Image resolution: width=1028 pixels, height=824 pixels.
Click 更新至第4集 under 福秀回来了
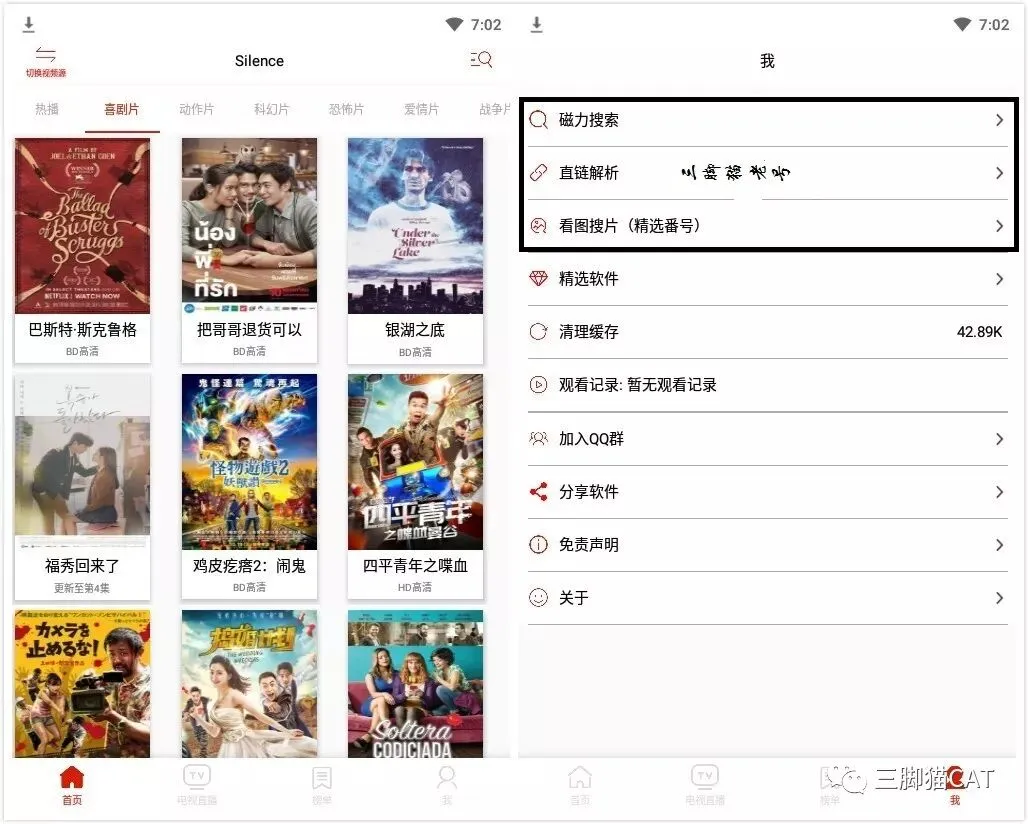pyautogui.click(x=82, y=588)
